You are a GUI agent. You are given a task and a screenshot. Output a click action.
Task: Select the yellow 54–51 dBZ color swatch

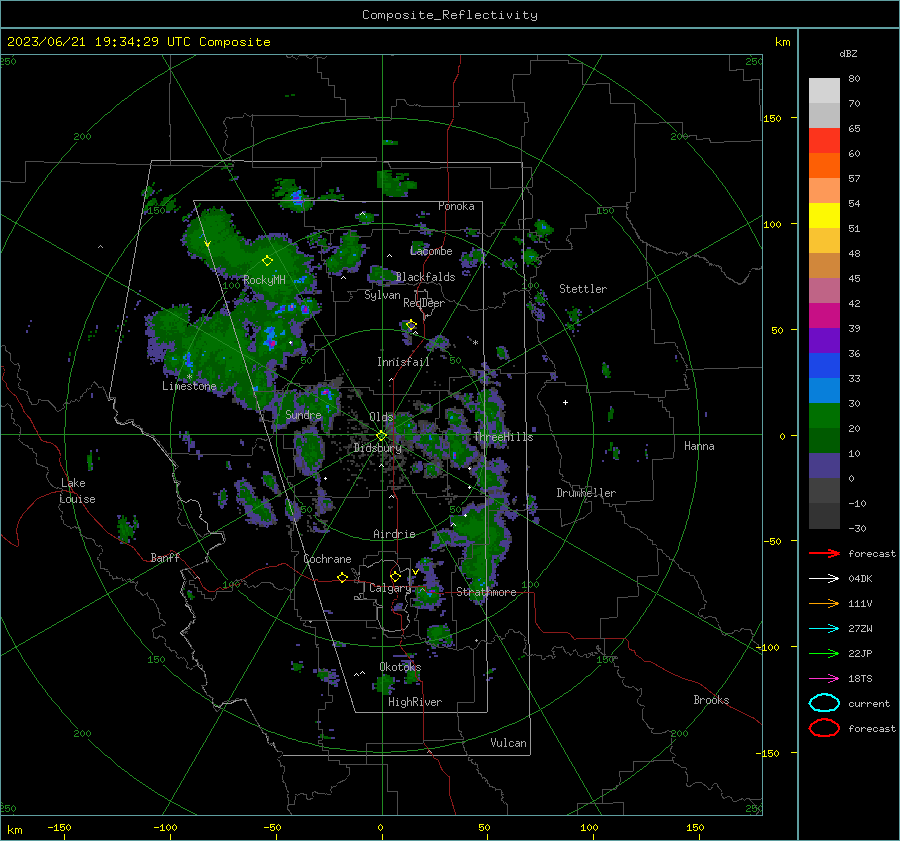coord(824,215)
